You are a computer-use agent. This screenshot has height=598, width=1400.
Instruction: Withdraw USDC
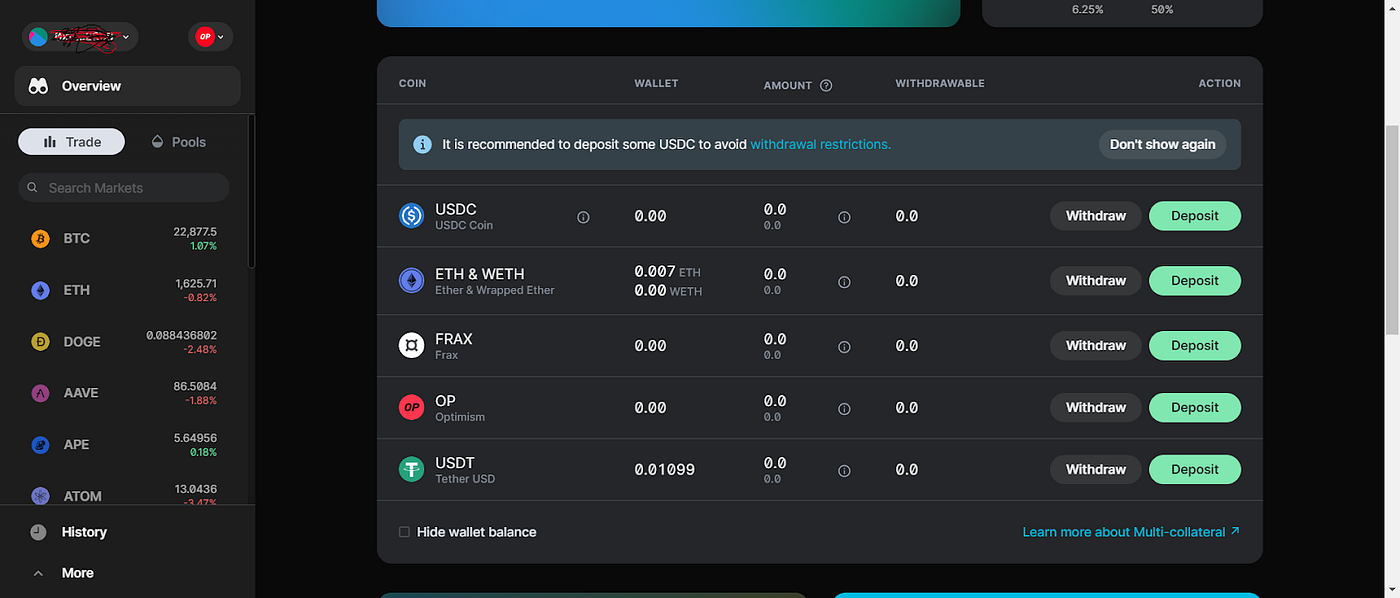click(1095, 216)
